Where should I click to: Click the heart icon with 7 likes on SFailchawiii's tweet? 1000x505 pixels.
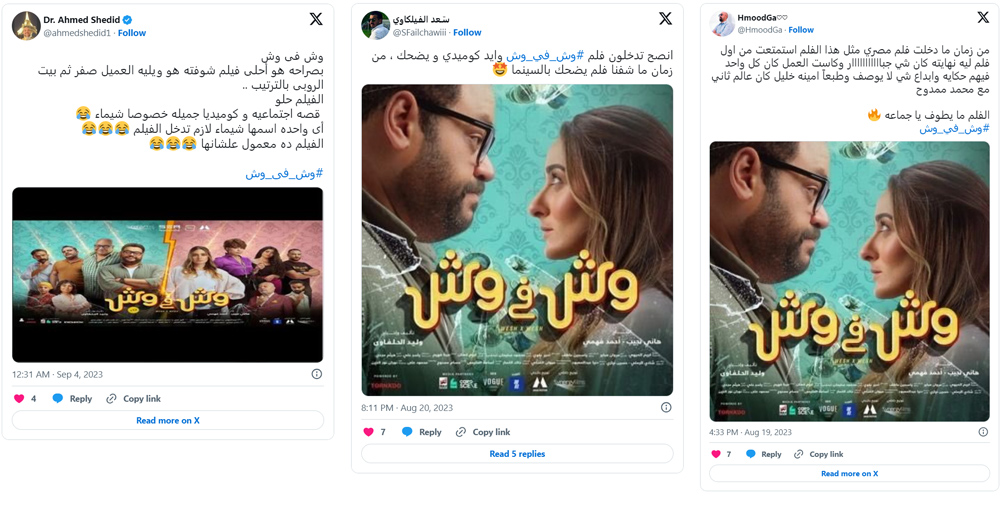point(368,432)
